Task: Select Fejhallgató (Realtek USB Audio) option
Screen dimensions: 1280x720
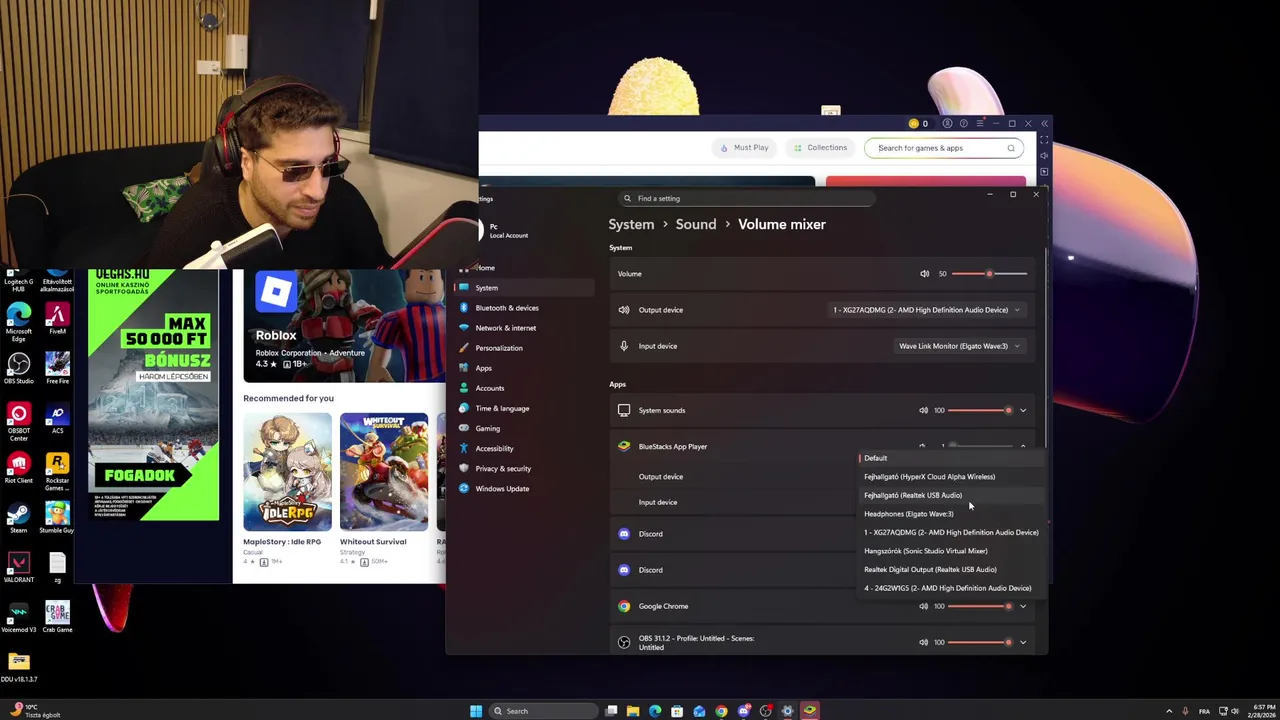Action: (950, 495)
